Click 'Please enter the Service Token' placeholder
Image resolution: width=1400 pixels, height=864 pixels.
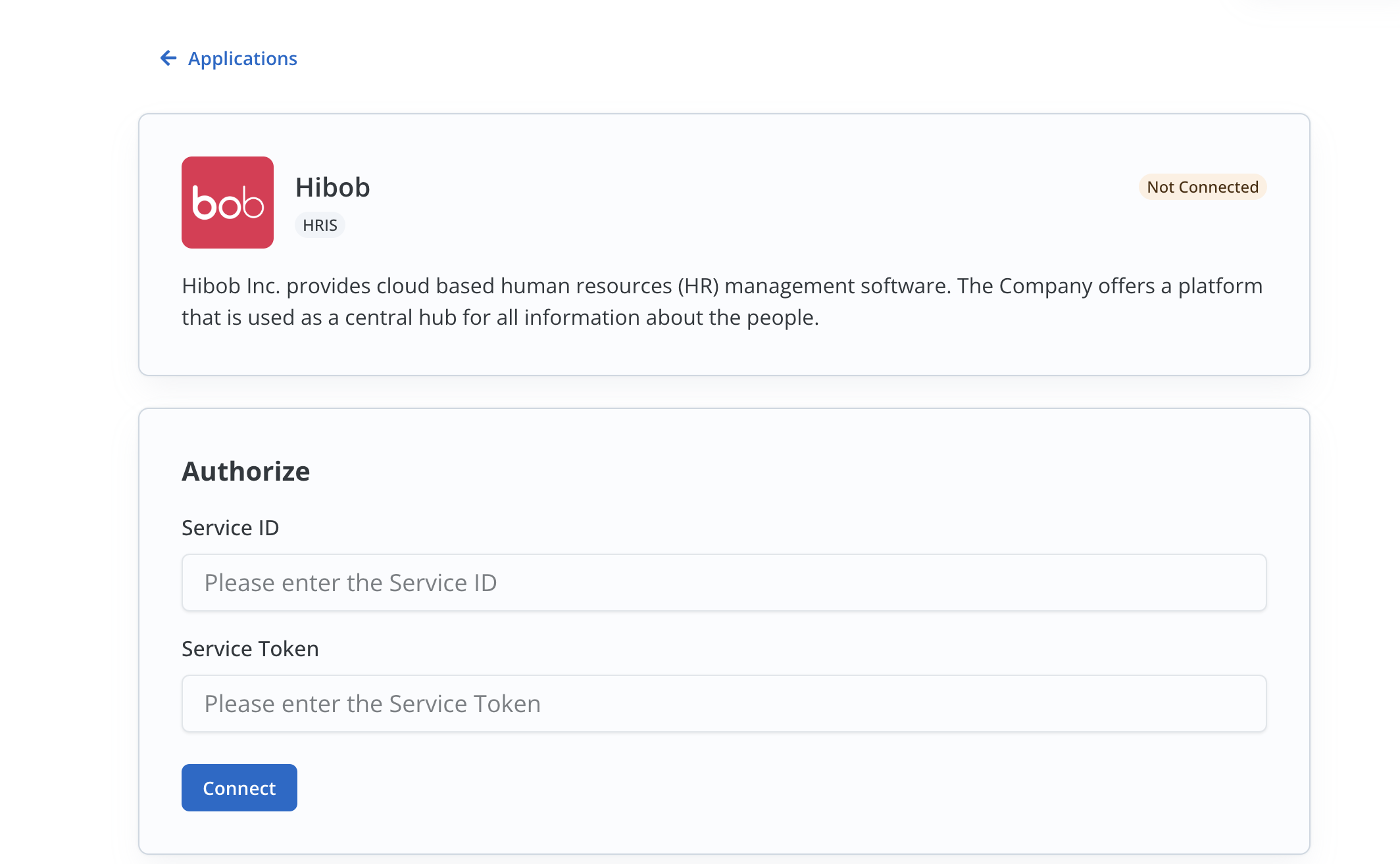tap(372, 704)
